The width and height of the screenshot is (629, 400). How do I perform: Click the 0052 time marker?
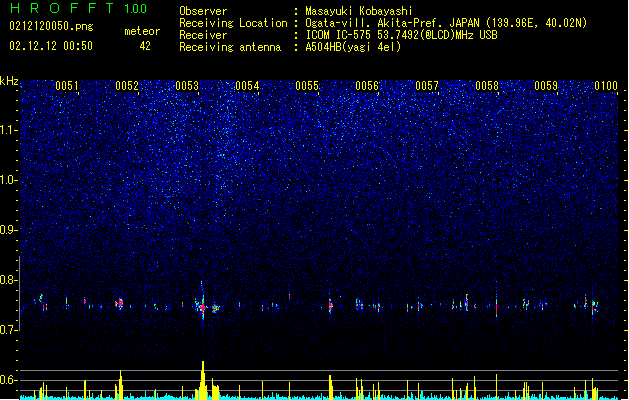point(127,86)
